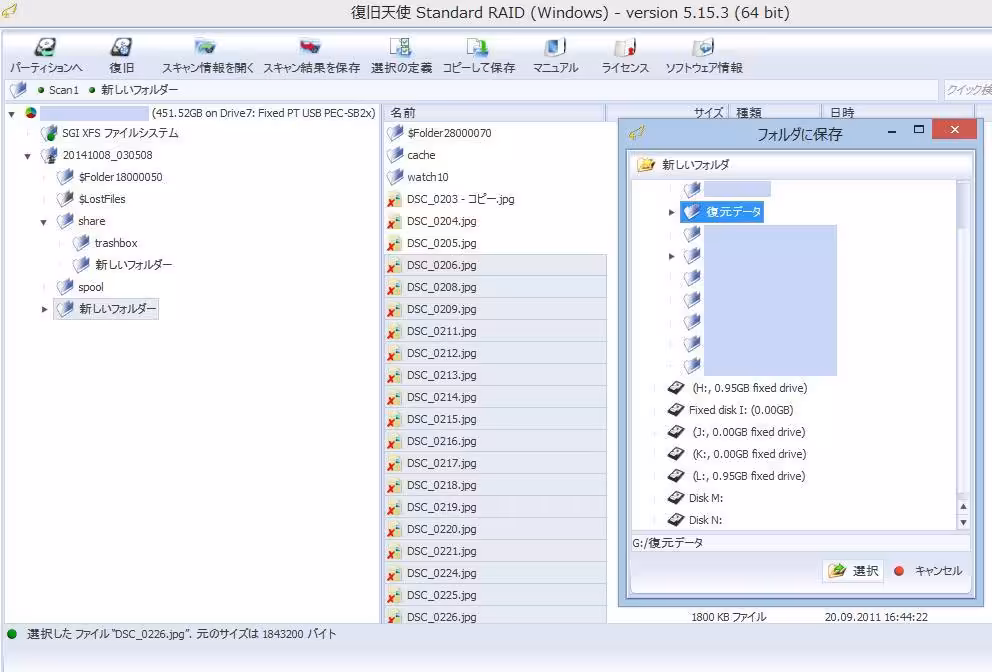This screenshot has height=672, width=992.
Task: Click the パーティションへ toolbar icon
Action: point(46,48)
